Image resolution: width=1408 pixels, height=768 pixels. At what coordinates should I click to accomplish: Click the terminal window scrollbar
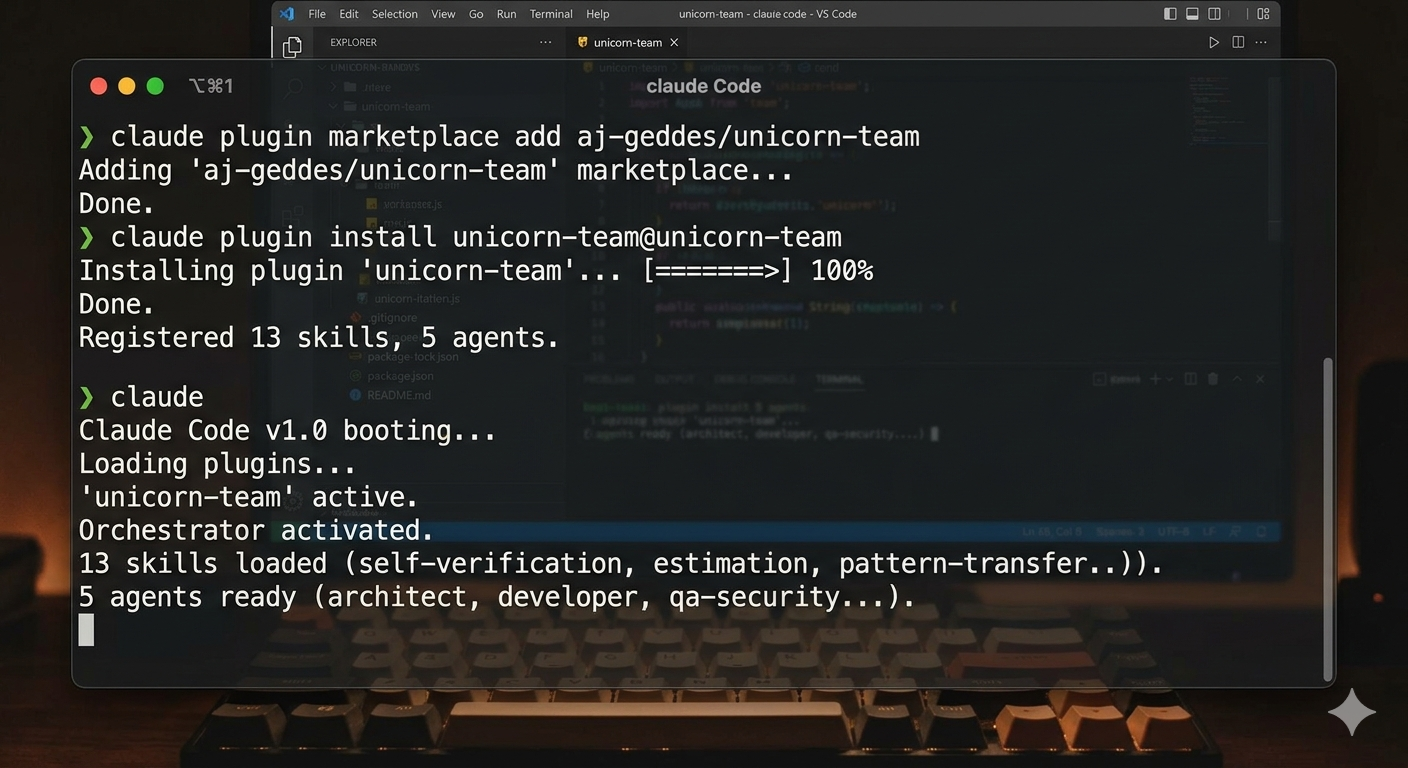[x=1328, y=518]
